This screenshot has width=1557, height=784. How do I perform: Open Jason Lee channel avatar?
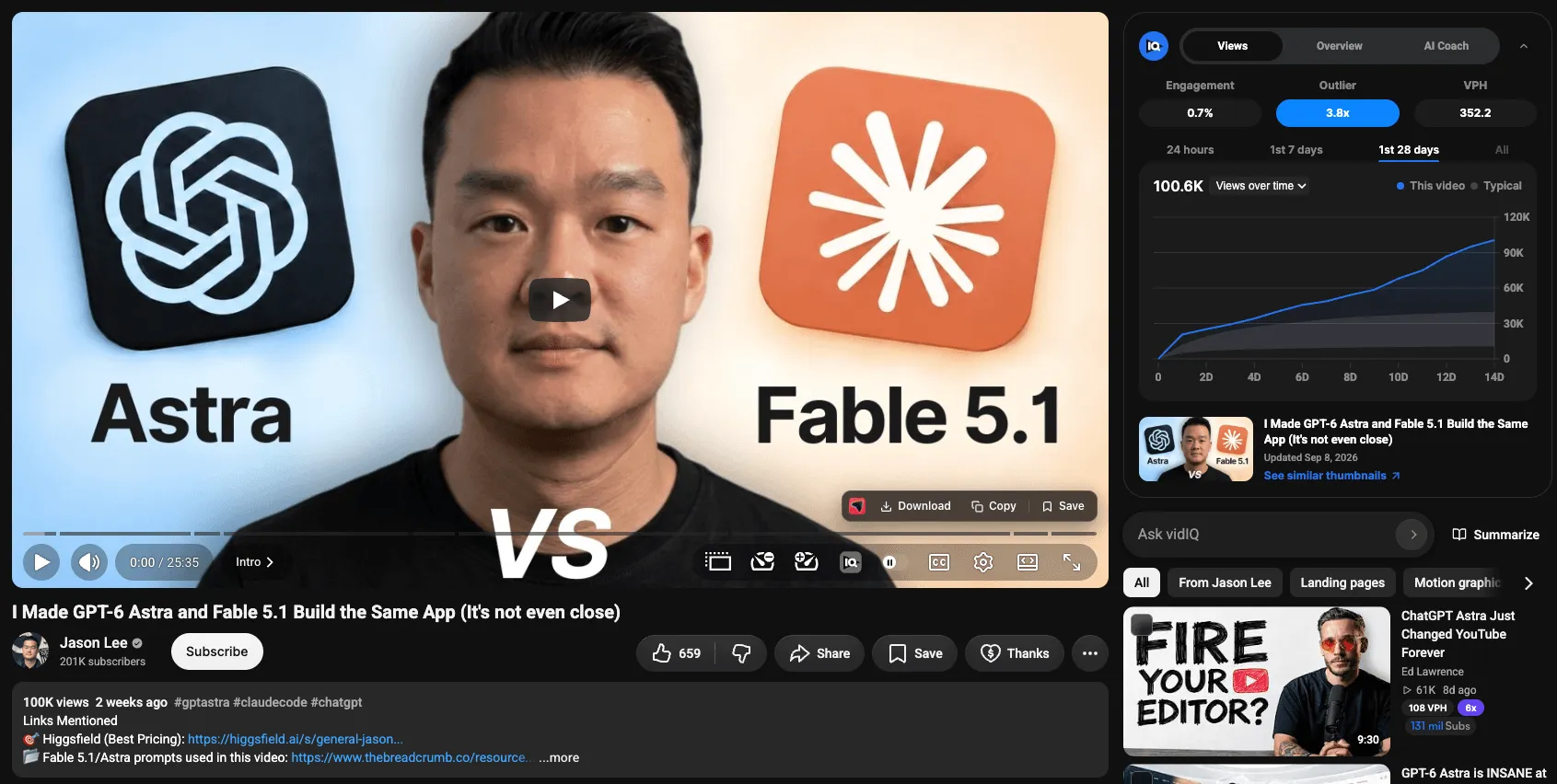click(x=30, y=651)
